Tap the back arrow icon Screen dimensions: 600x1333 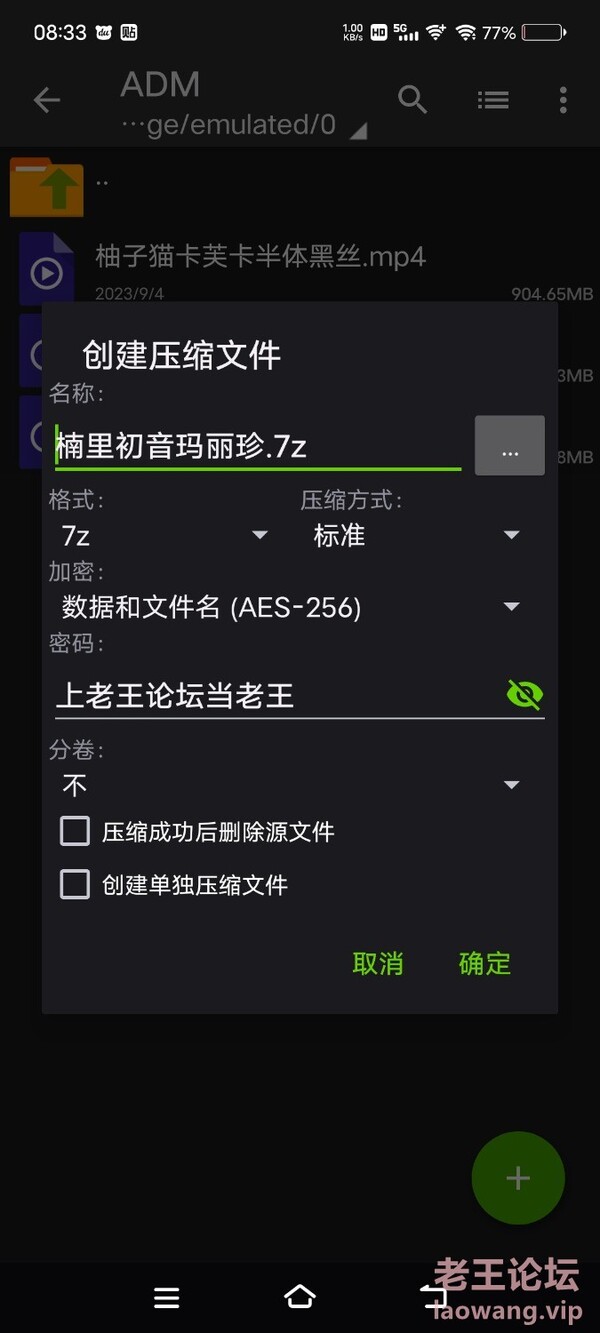47,100
